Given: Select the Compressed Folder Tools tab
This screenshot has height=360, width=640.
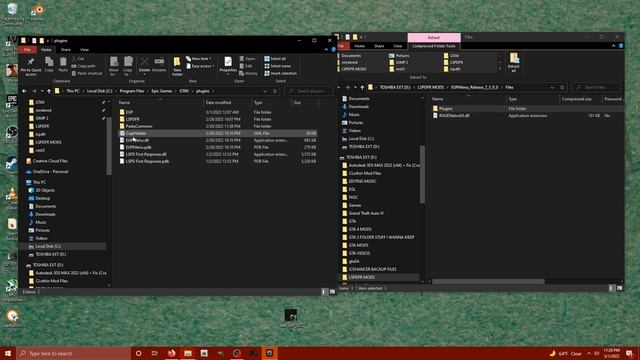Looking at the screenshot, I should point(433,46).
